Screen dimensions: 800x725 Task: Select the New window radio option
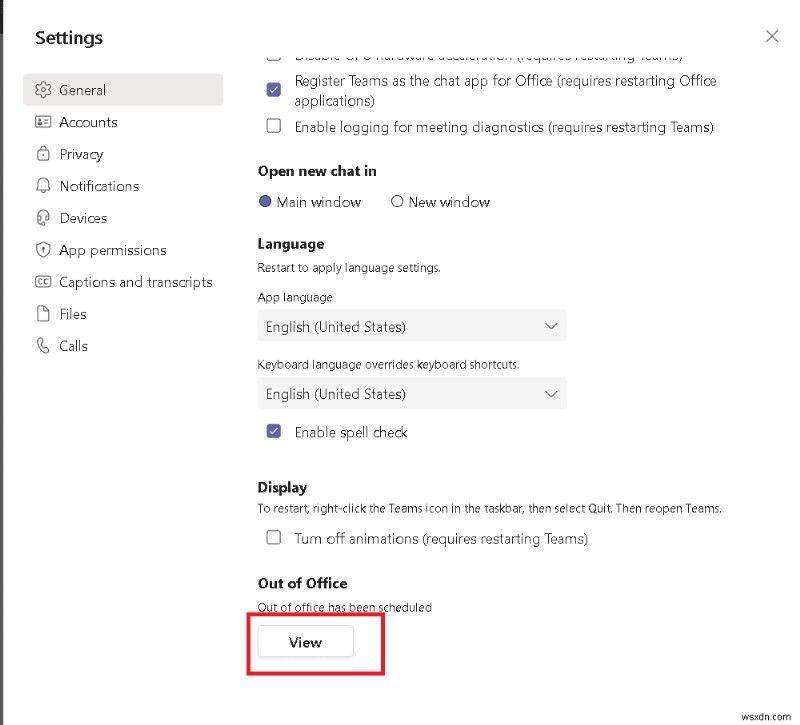coord(397,202)
